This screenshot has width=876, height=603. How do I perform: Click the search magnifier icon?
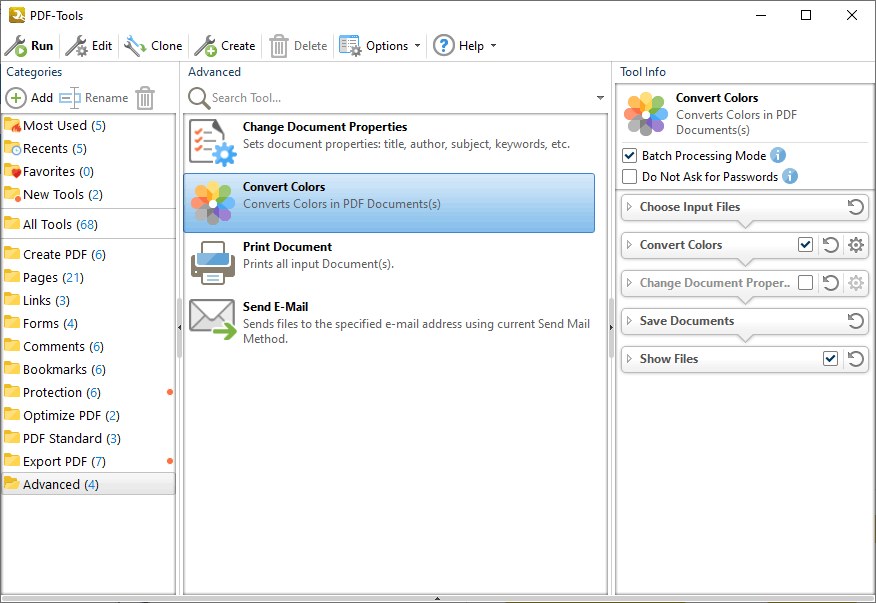tap(198, 98)
